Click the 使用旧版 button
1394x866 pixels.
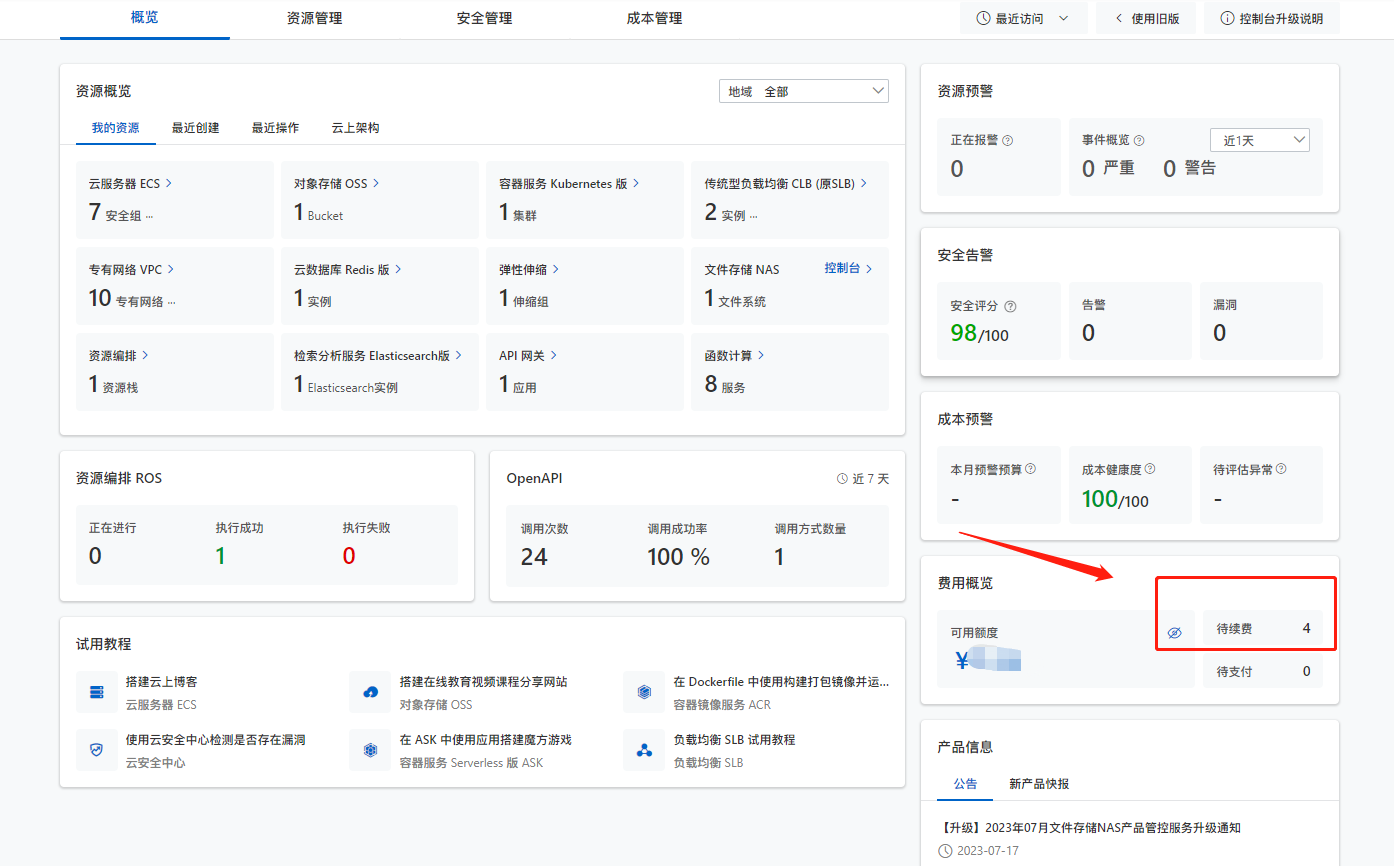[x=1146, y=19]
